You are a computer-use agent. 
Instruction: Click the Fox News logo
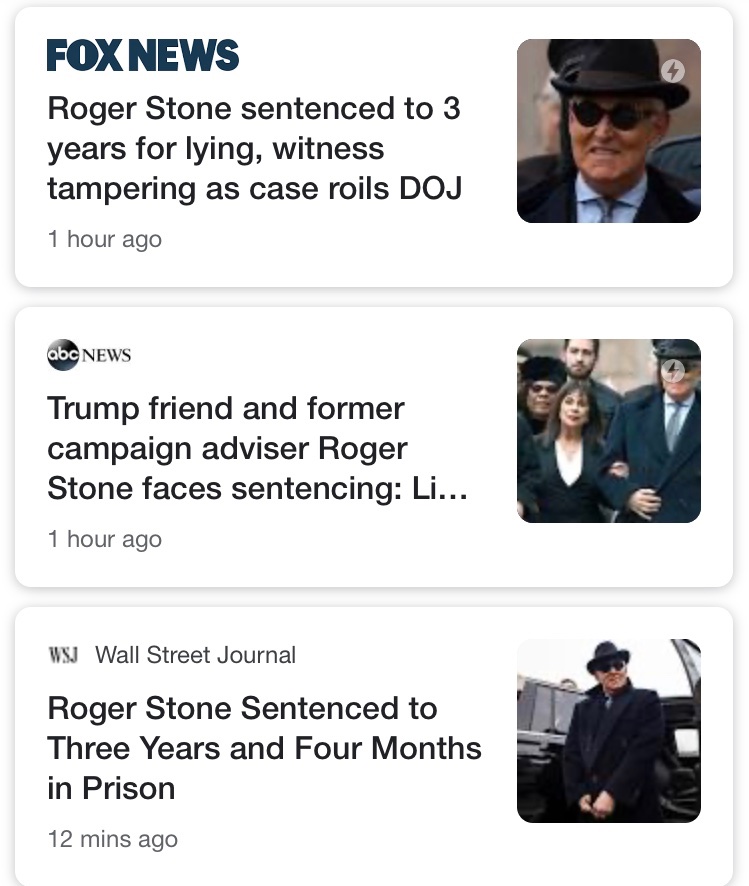pos(143,56)
